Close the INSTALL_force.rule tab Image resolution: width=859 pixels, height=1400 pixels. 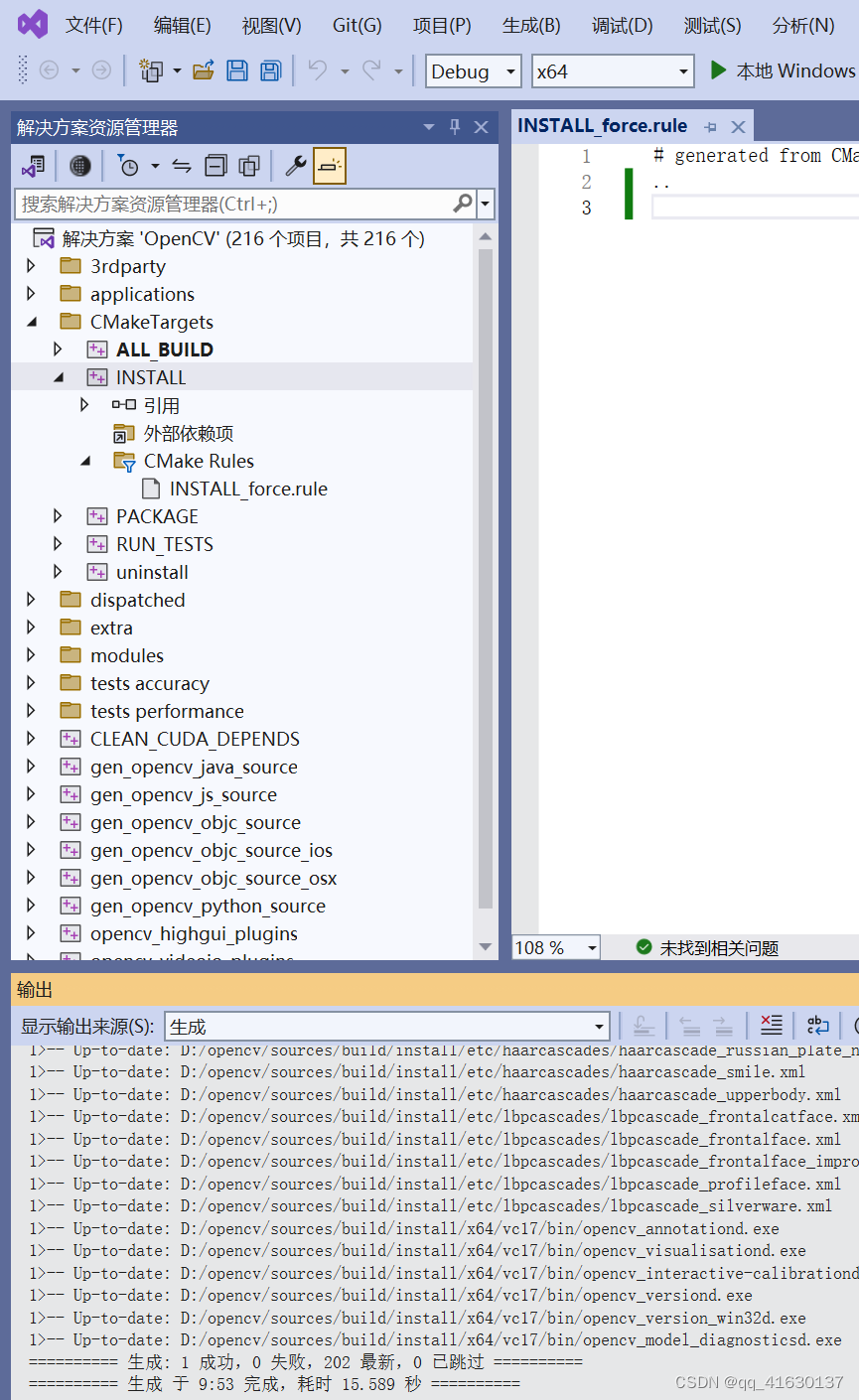coord(738,127)
